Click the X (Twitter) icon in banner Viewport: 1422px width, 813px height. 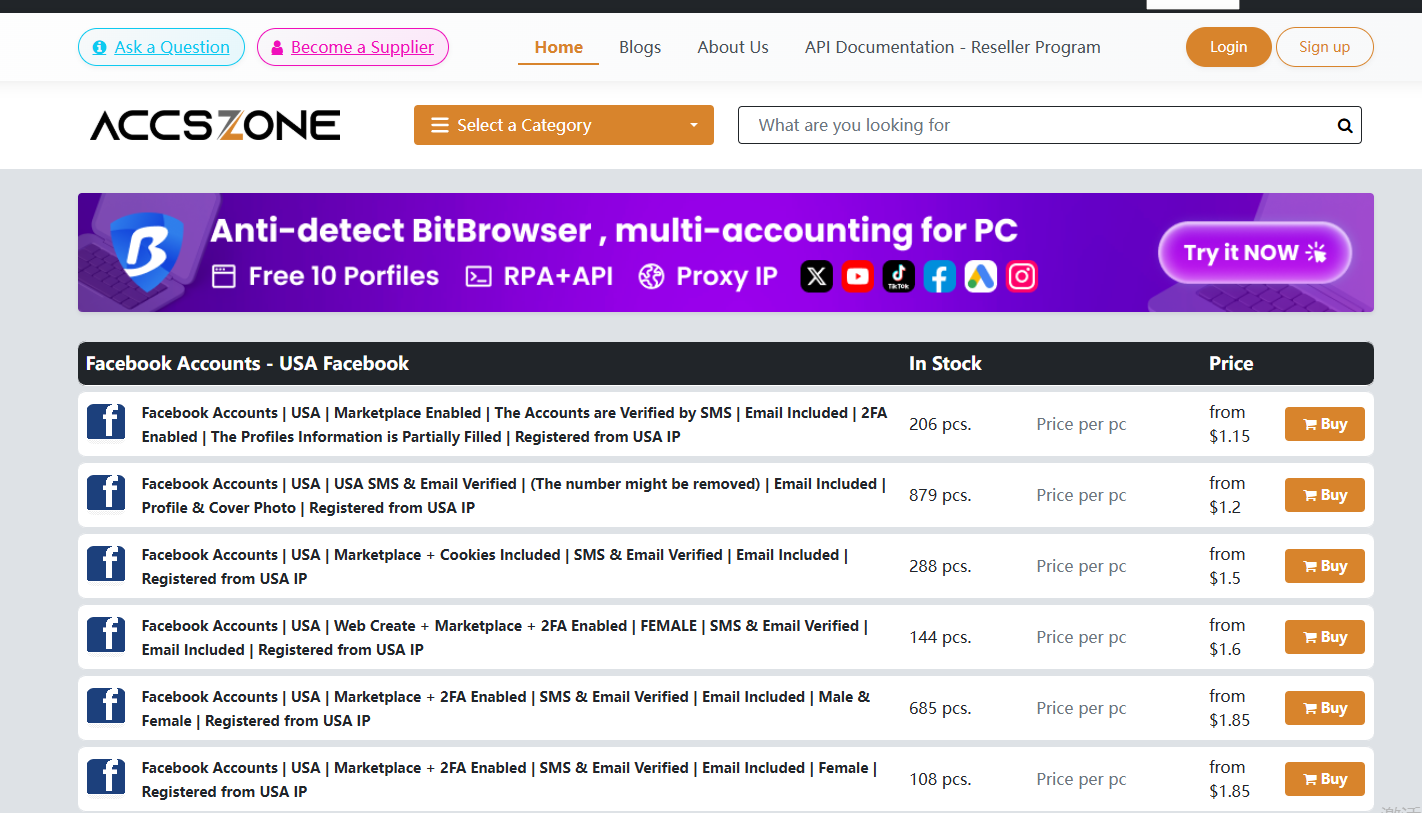[817, 276]
